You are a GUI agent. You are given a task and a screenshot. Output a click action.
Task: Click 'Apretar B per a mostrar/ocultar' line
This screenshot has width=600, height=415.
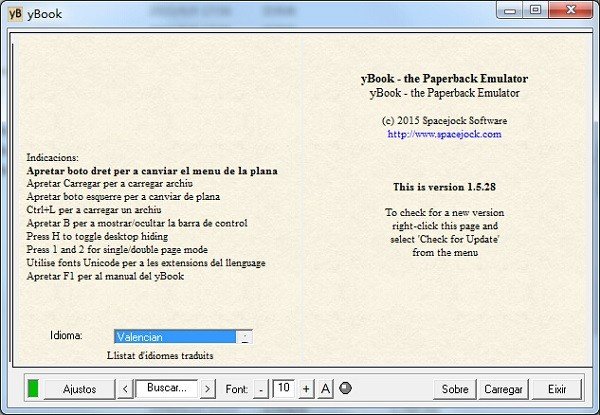coord(137,223)
